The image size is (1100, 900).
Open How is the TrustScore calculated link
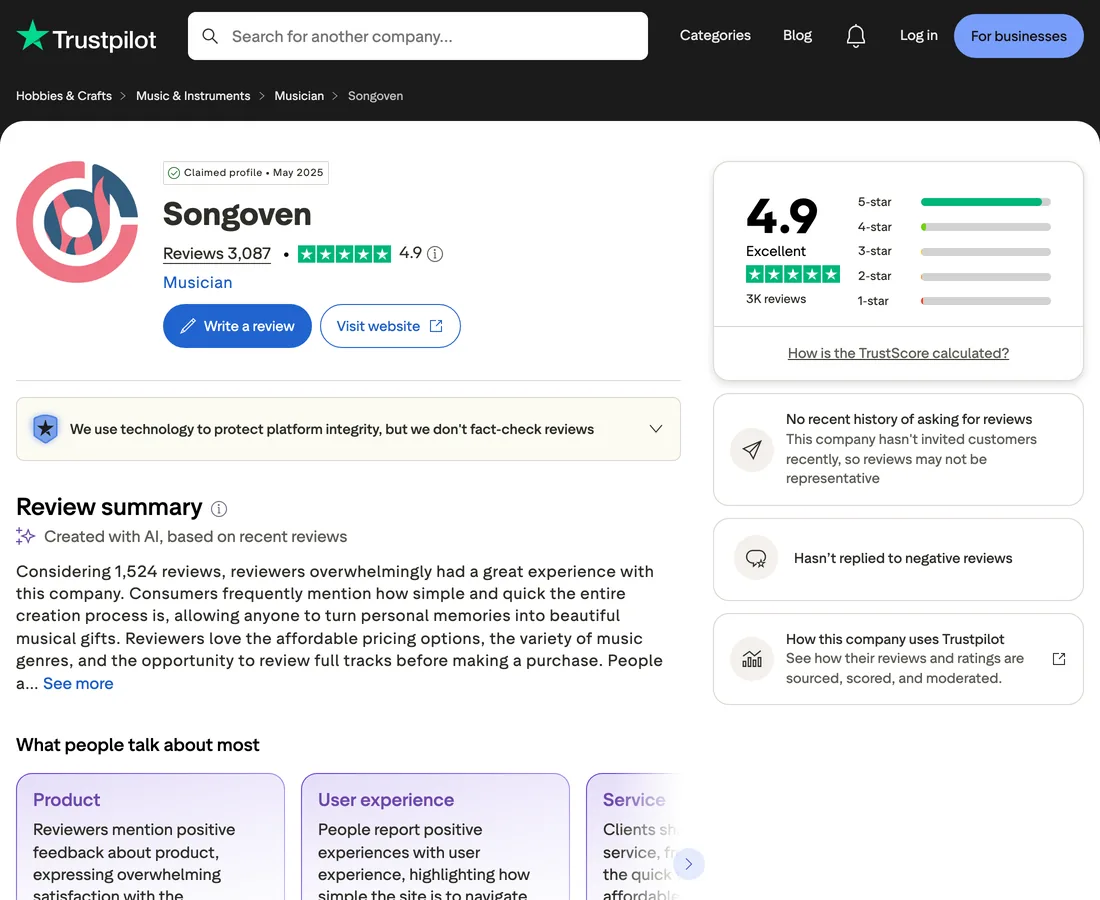click(898, 353)
